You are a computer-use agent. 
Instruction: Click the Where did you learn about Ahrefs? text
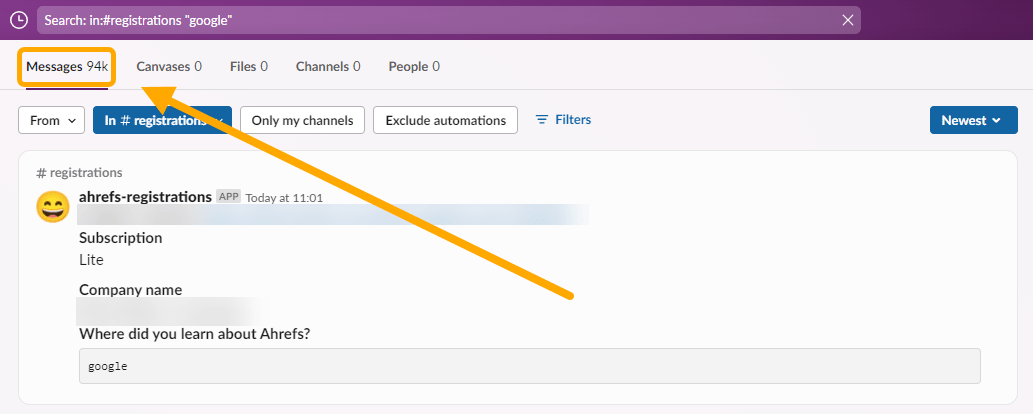[x=194, y=334]
